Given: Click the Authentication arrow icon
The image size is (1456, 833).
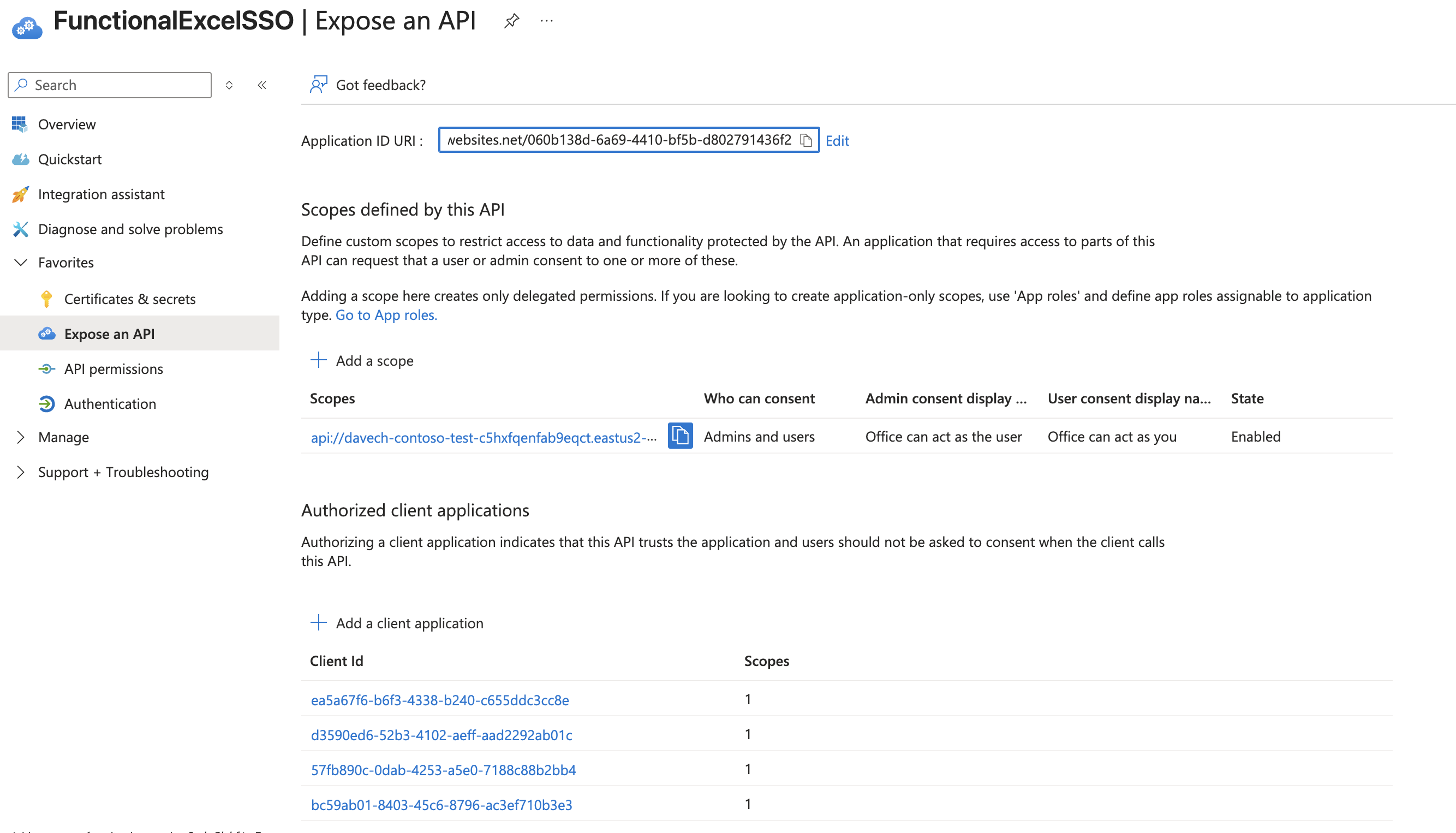Looking at the screenshot, I should point(46,404).
